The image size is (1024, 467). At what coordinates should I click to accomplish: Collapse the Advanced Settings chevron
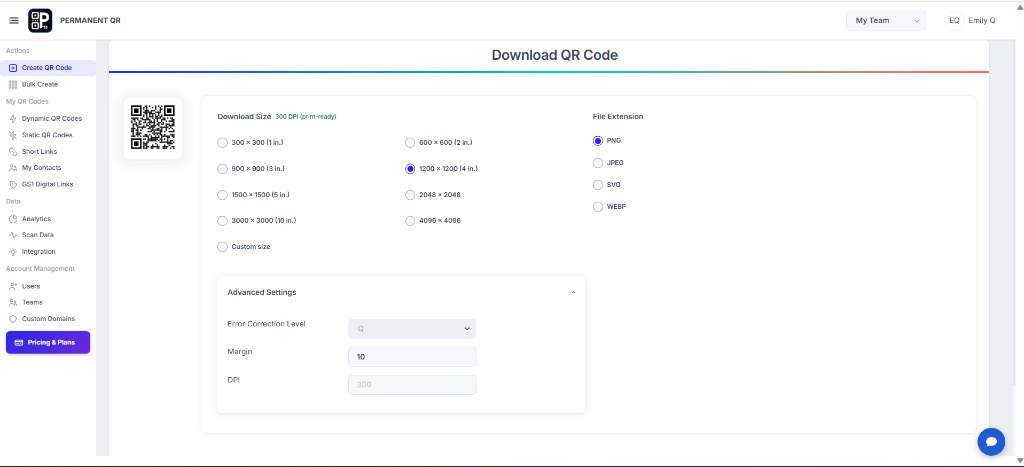tap(573, 293)
